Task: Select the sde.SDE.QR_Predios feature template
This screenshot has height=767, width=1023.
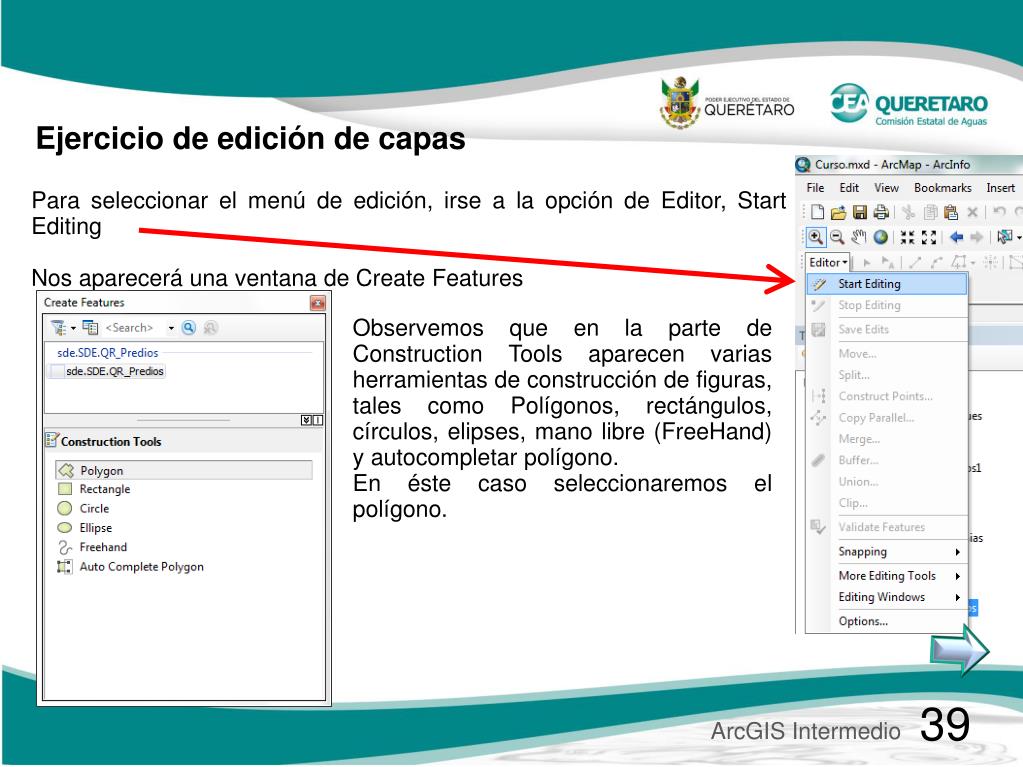Action: pos(108,371)
